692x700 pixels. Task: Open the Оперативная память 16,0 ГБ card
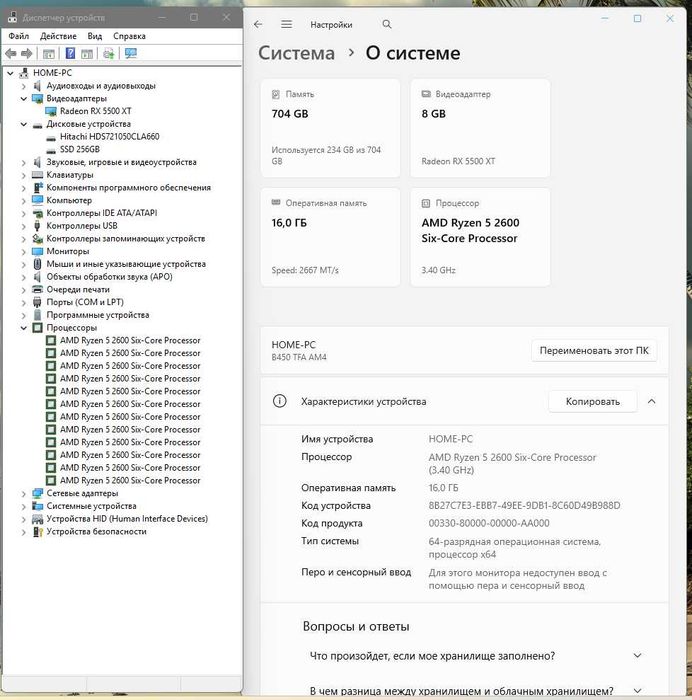coord(330,237)
